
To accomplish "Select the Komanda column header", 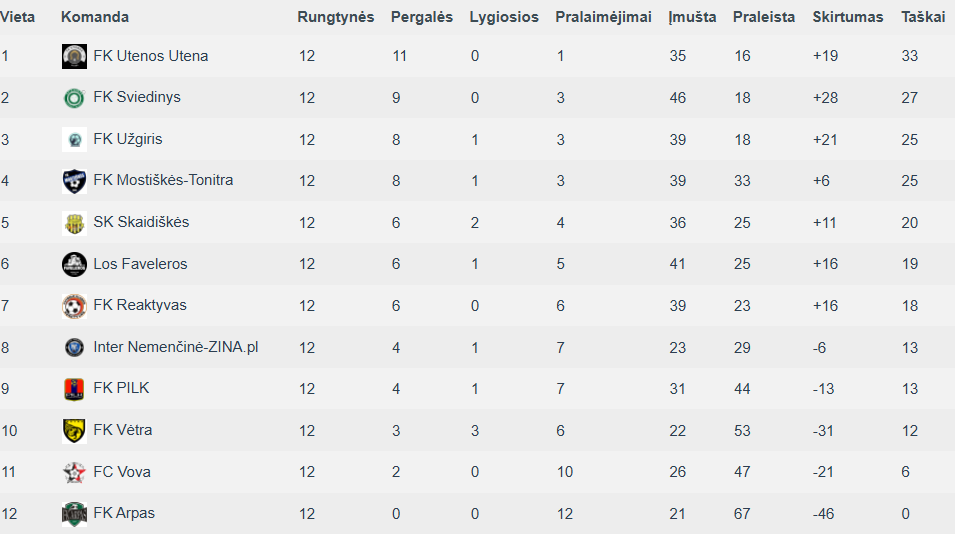I will pyautogui.click(x=94, y=17).
